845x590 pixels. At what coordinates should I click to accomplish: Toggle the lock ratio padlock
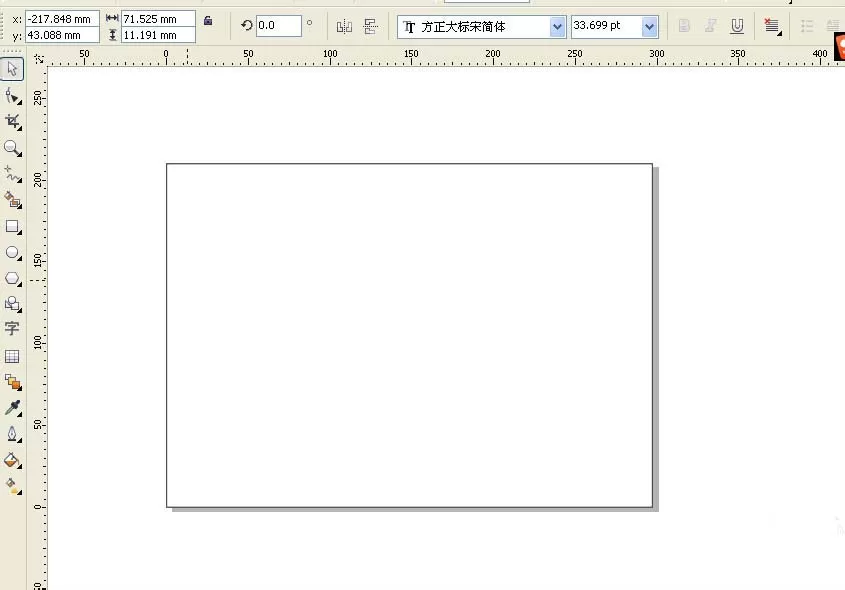point(208,21)
